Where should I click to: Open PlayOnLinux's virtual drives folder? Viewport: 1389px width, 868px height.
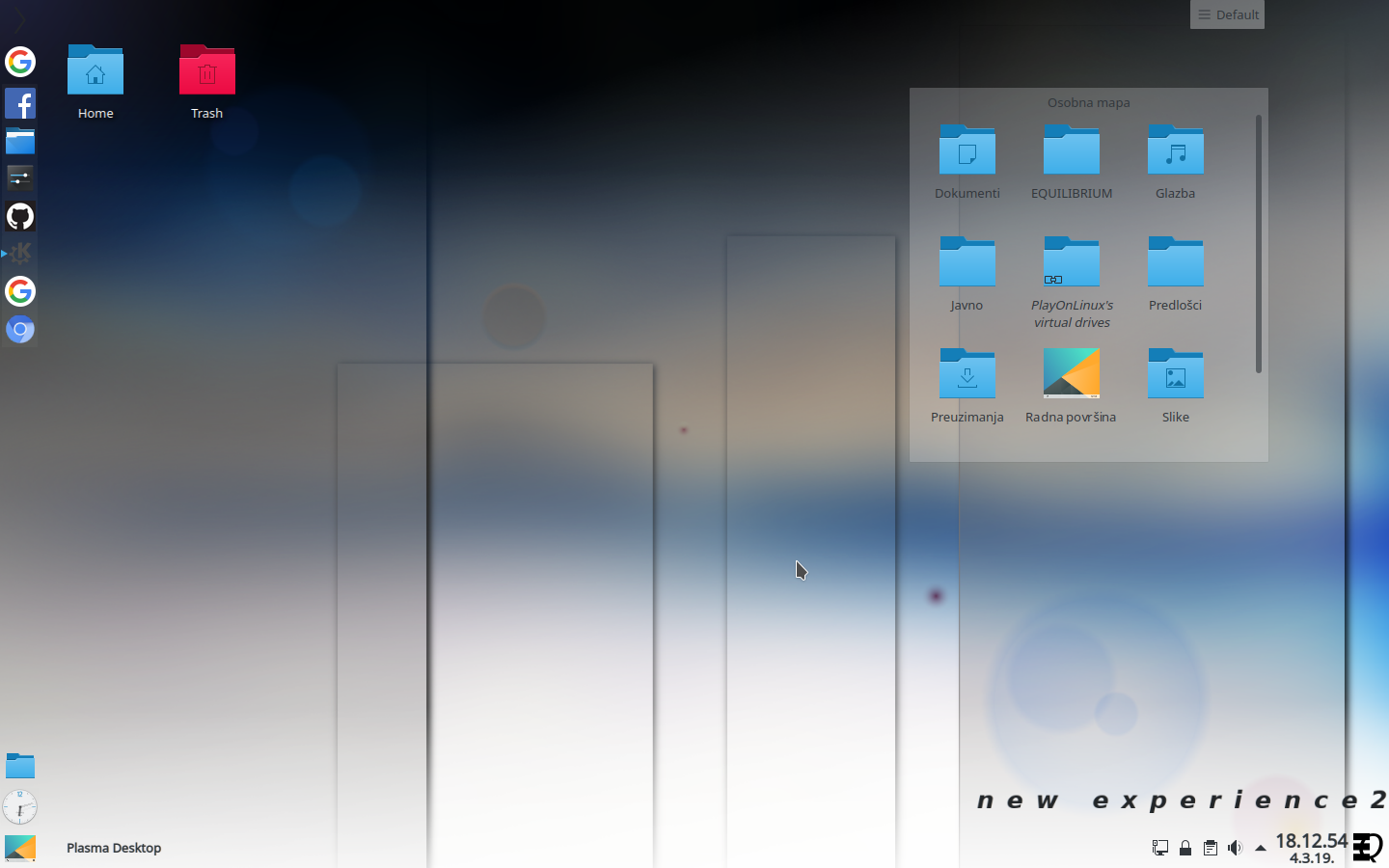click(1072, 283)
